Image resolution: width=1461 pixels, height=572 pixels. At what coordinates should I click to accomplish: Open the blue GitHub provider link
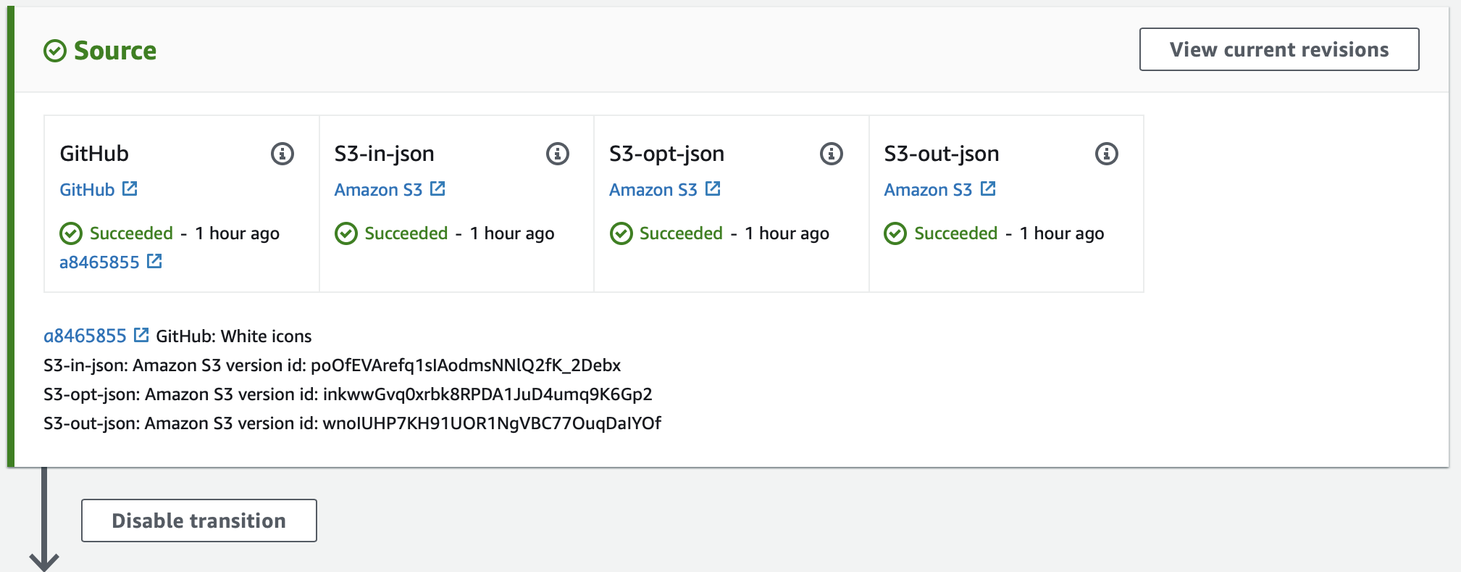click(87, 190)
